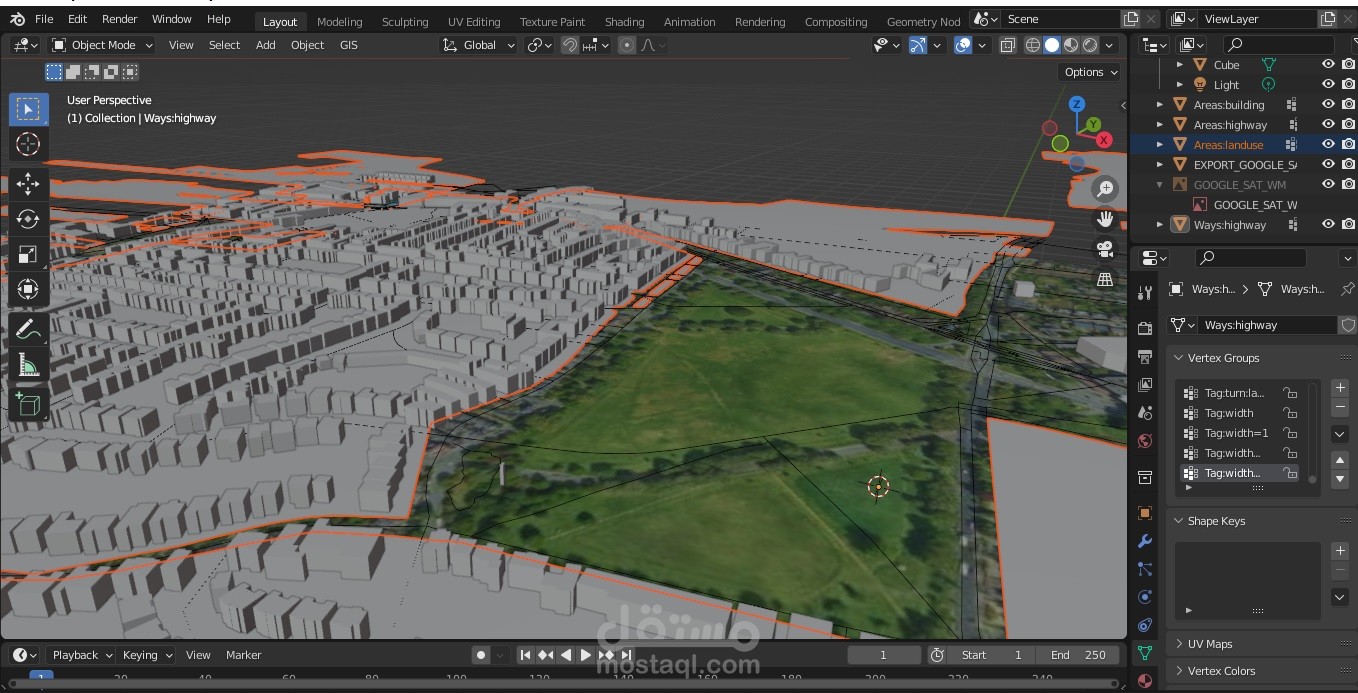1358x693 pixels.
Task: Open the Transform Orientation dropdown showing Global
Action: coord(478,45)
